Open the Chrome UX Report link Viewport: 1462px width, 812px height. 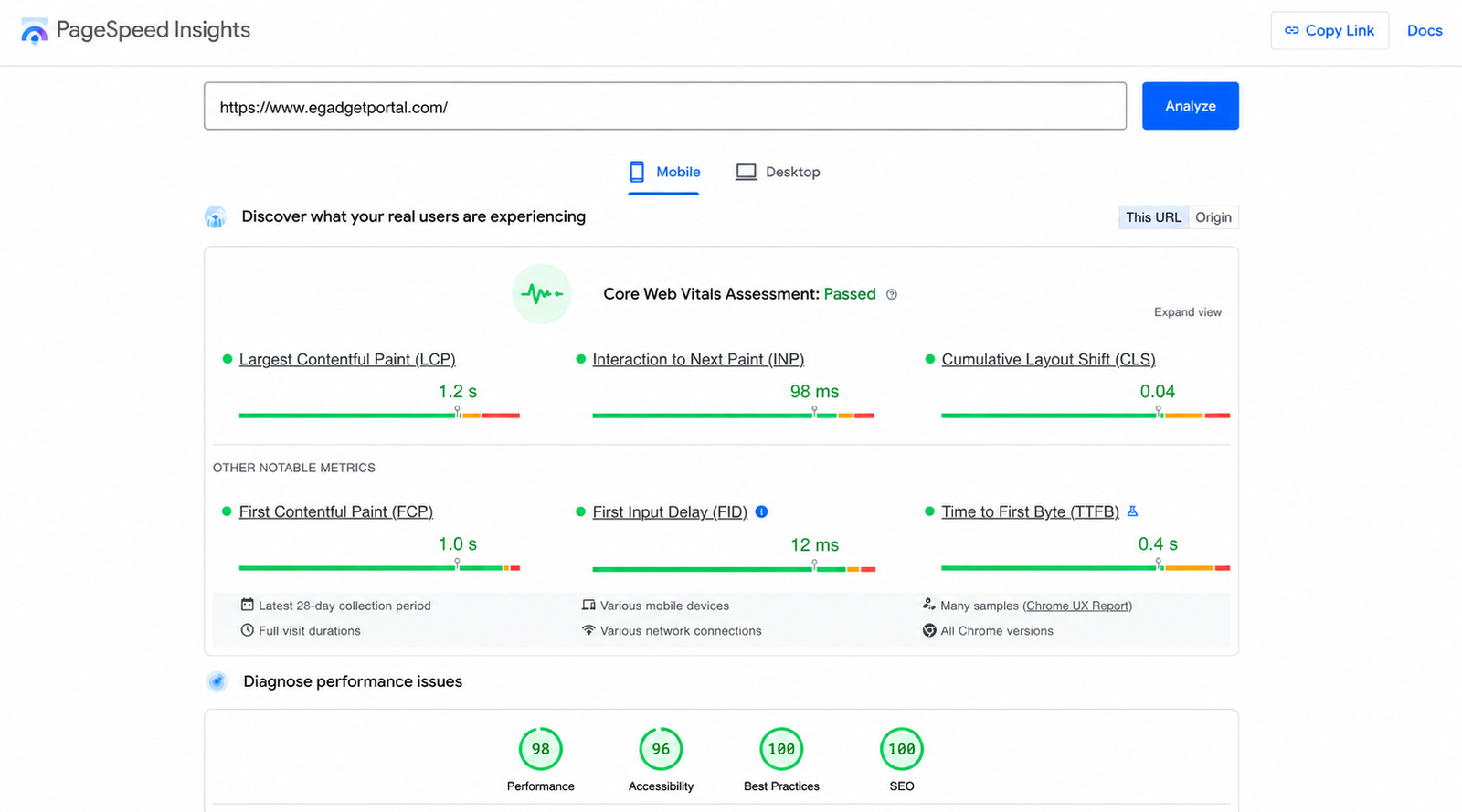[1077, 606]
